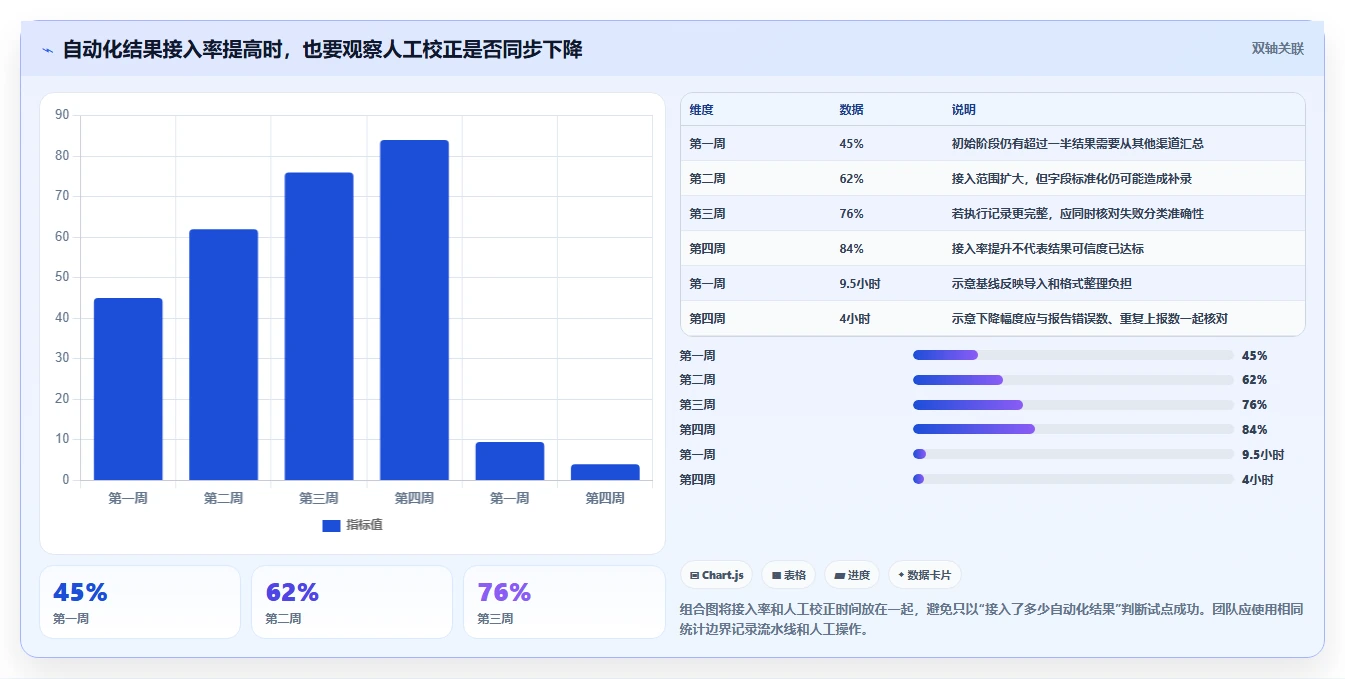
Task: Click the y-axis label 50
Action: click(x=62, y=277)
